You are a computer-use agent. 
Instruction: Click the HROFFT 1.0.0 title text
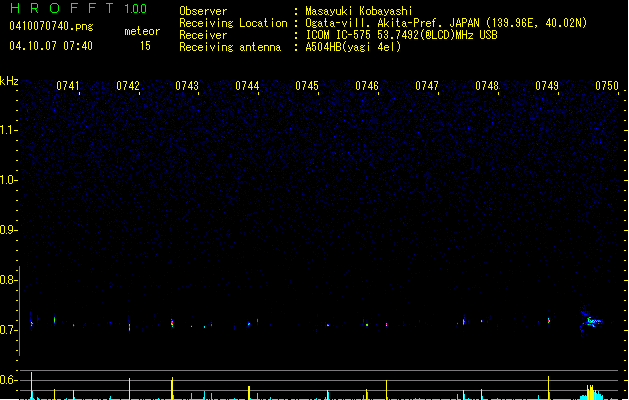78,8
